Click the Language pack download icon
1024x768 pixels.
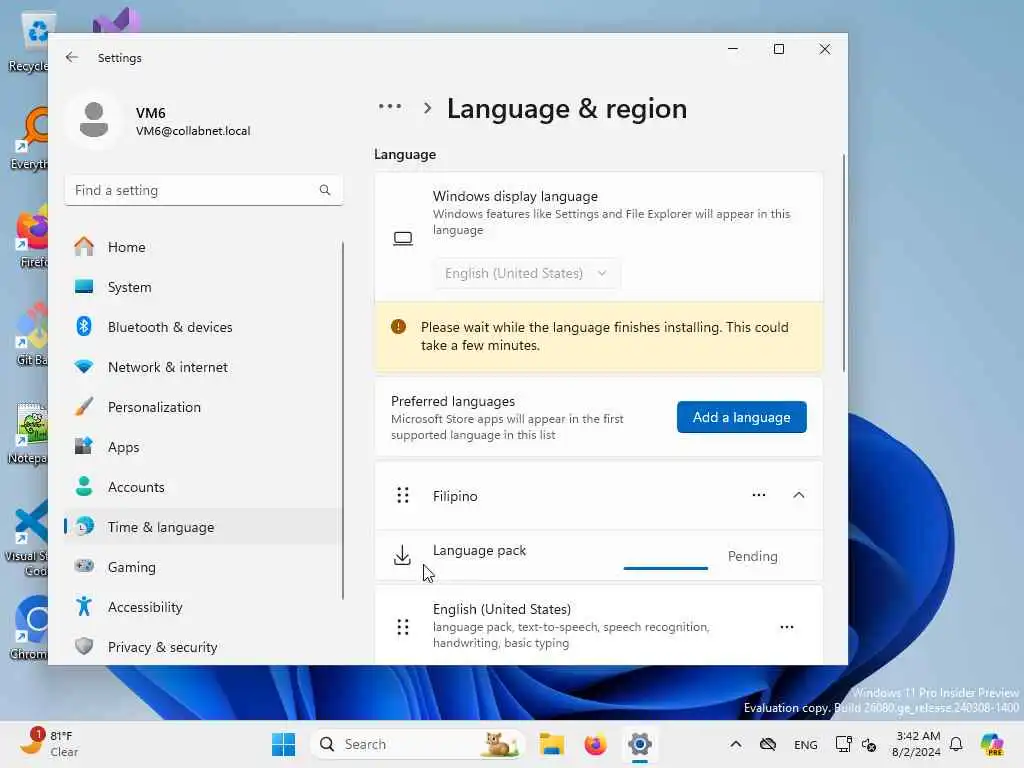tap(402, 556)
